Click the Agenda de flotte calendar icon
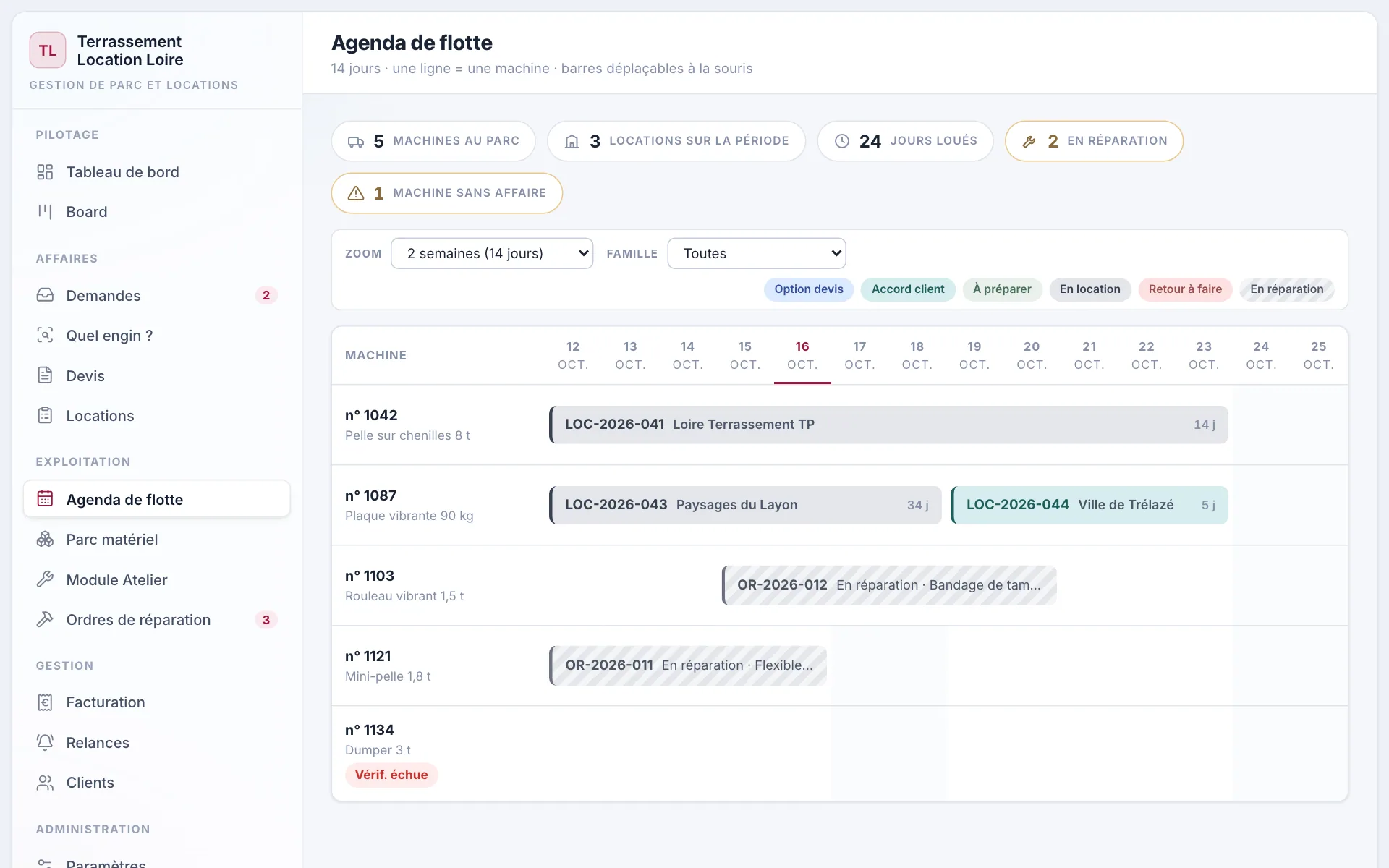Image resolution: width=1389 pixels, height=868 pixels. [x=45, y=499]
